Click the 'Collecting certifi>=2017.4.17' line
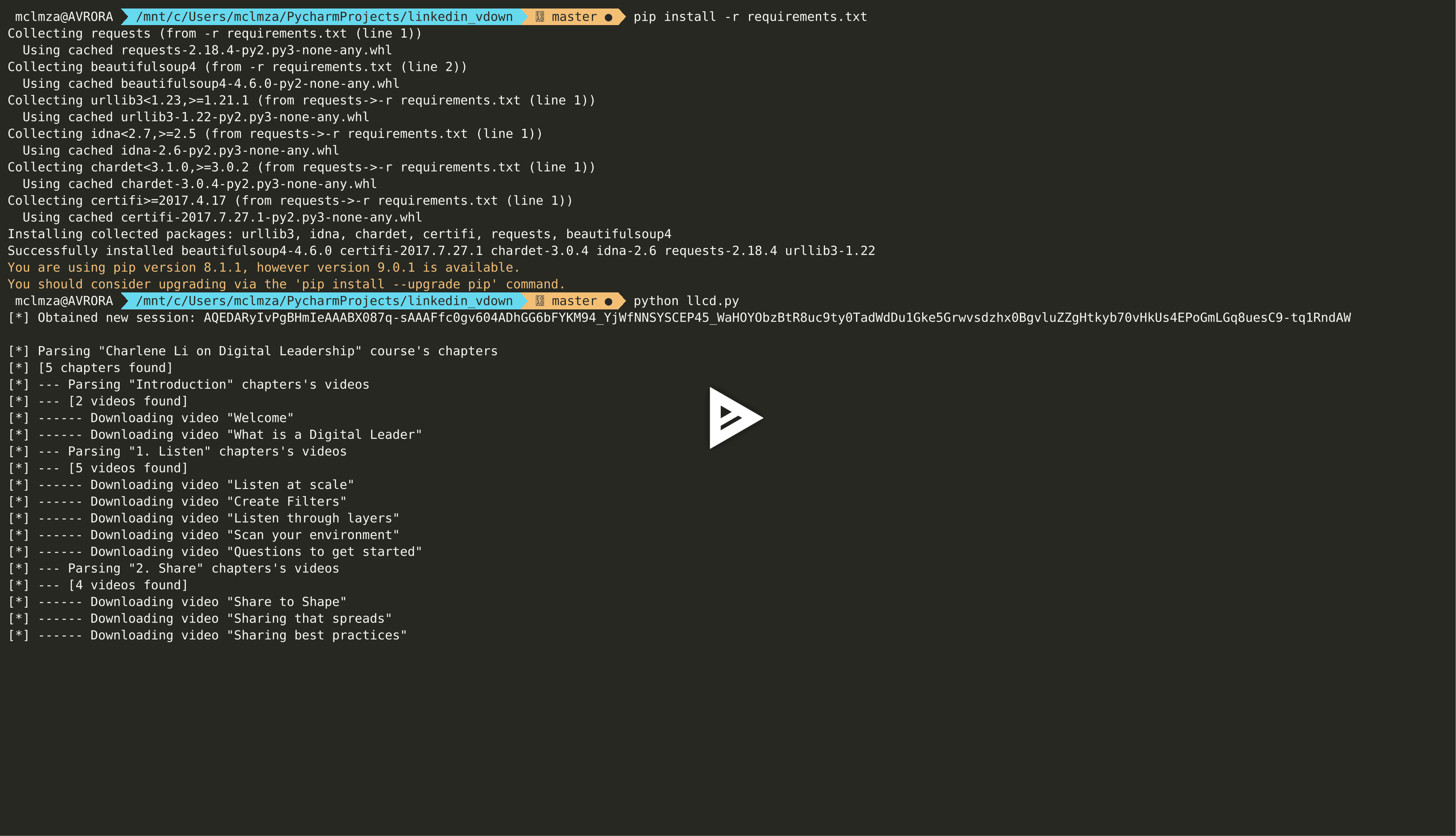The width and height of the screenshot is (1456, 836). coord(290,201)
